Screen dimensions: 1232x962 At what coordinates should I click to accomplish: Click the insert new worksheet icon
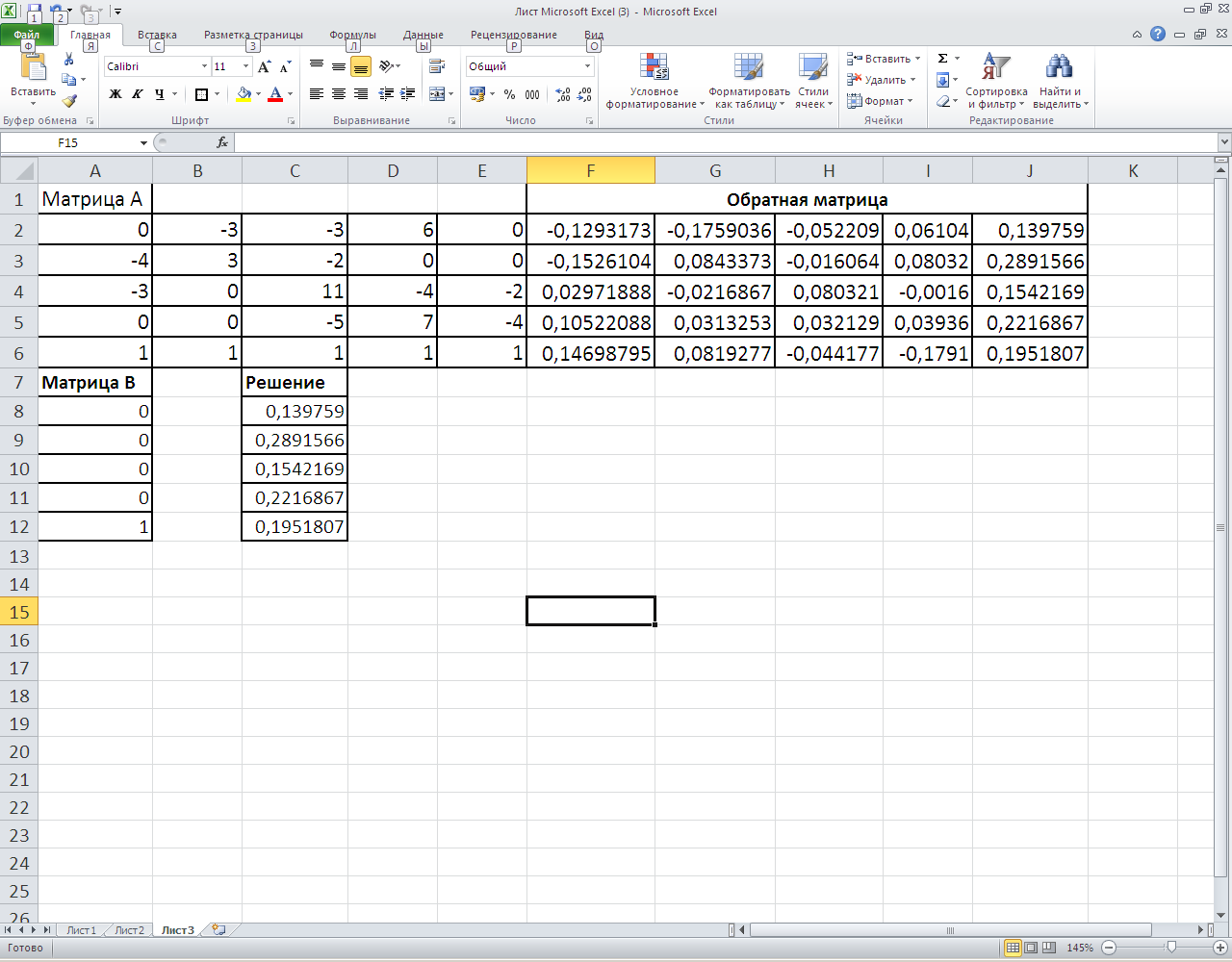(219, 930)
